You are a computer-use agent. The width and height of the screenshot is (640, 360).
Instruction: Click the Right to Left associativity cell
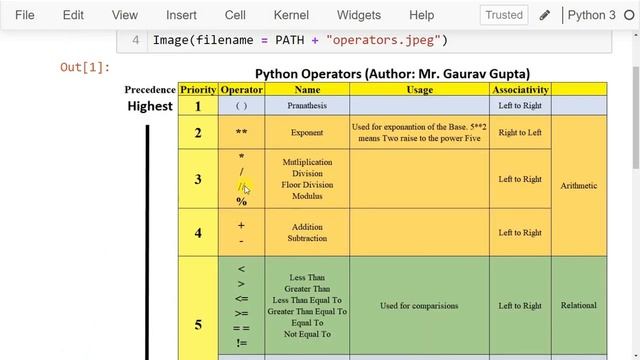(x=520, y=133)
